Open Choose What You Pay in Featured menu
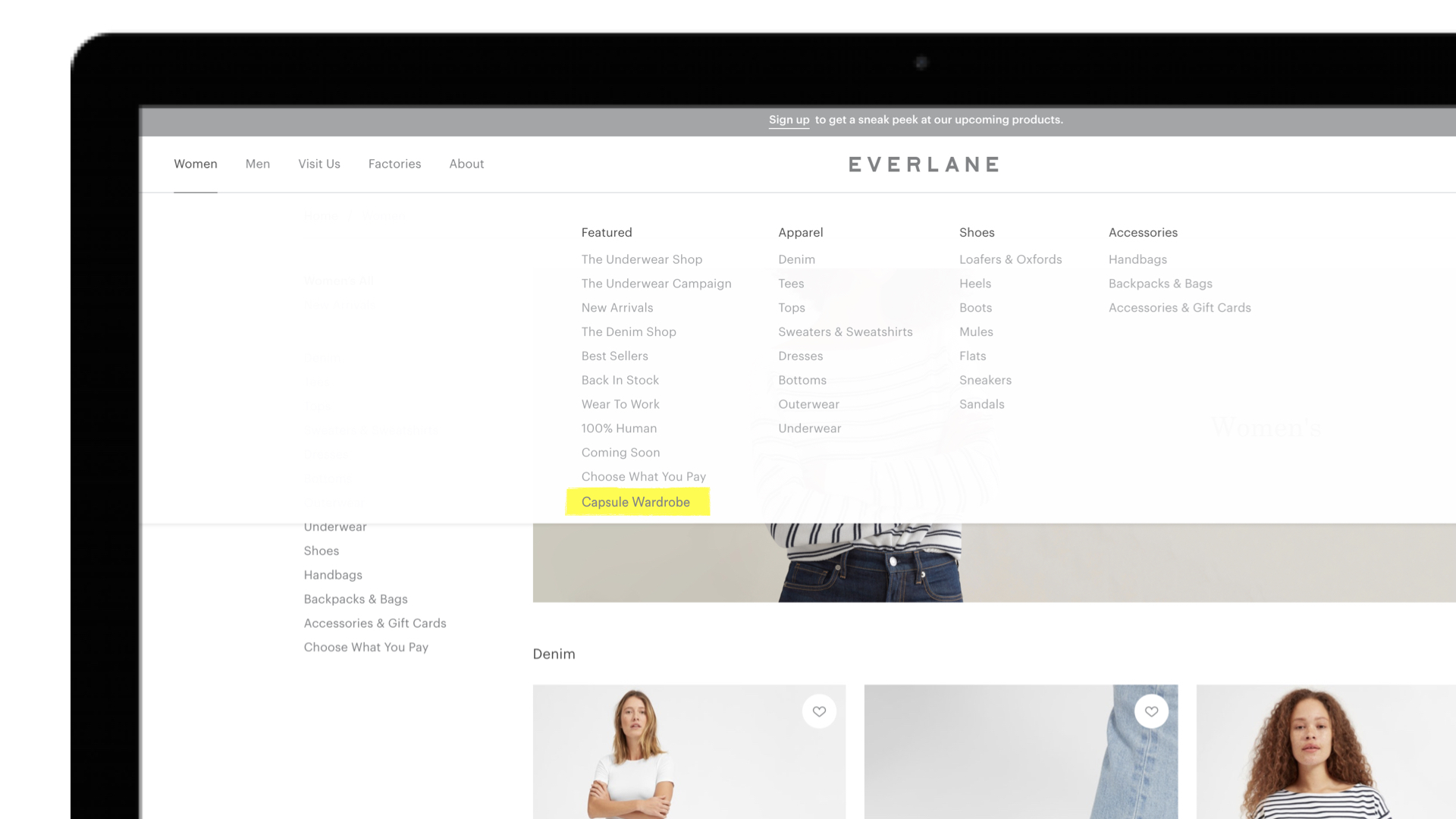This screenshot has height=819, width=1456. click(643, 477)
